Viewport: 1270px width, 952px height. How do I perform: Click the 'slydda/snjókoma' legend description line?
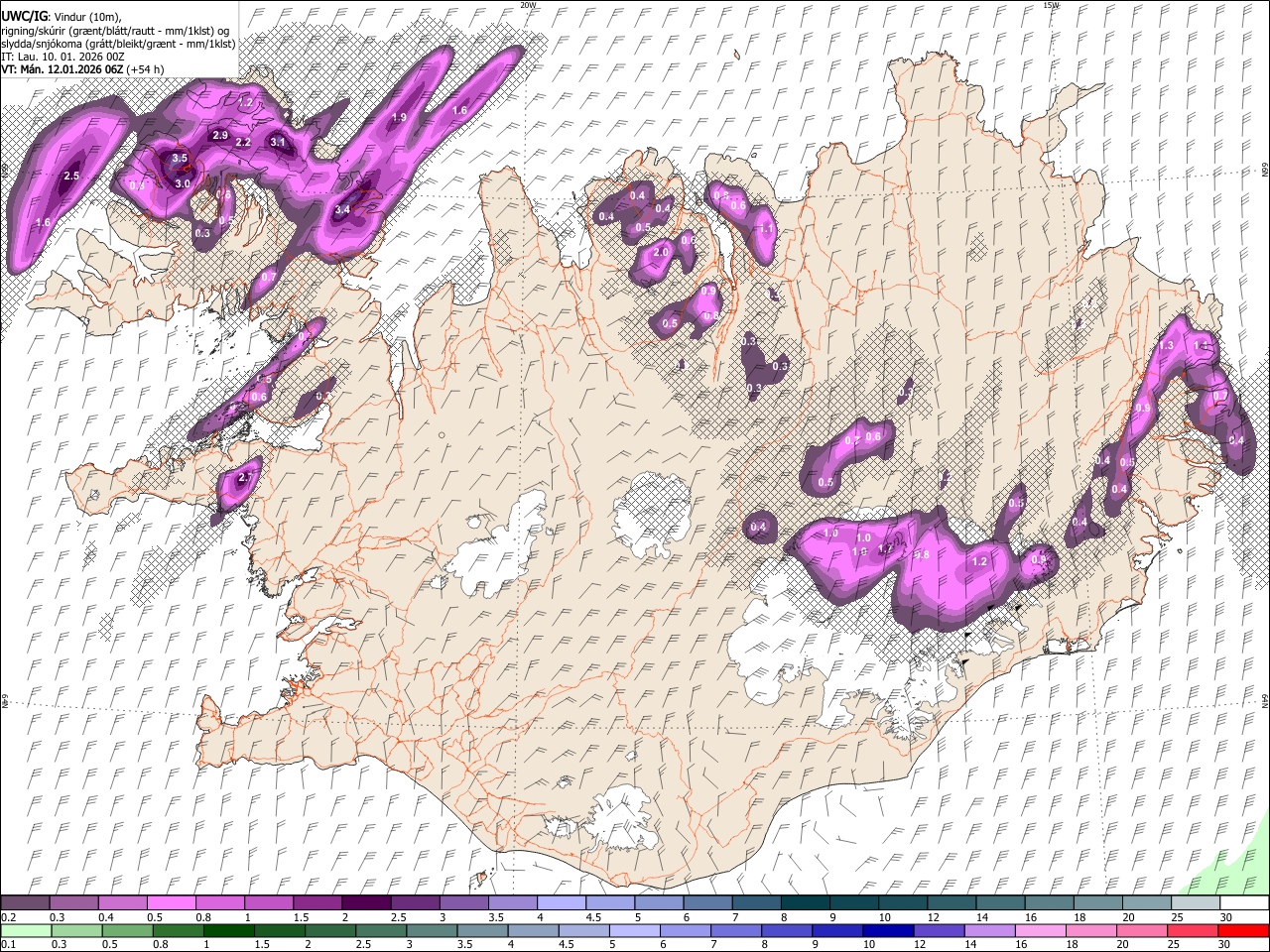point(118,44)
